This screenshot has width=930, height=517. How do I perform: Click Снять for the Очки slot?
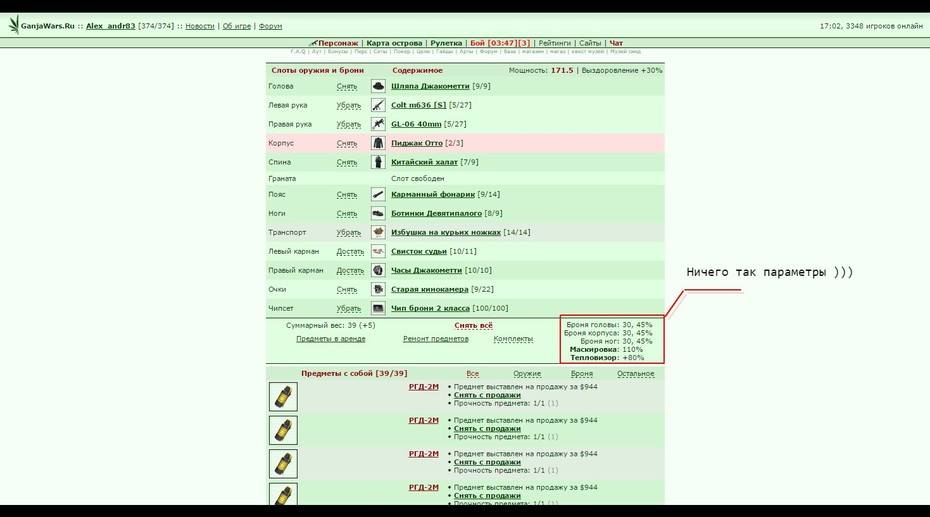point(347,289)
